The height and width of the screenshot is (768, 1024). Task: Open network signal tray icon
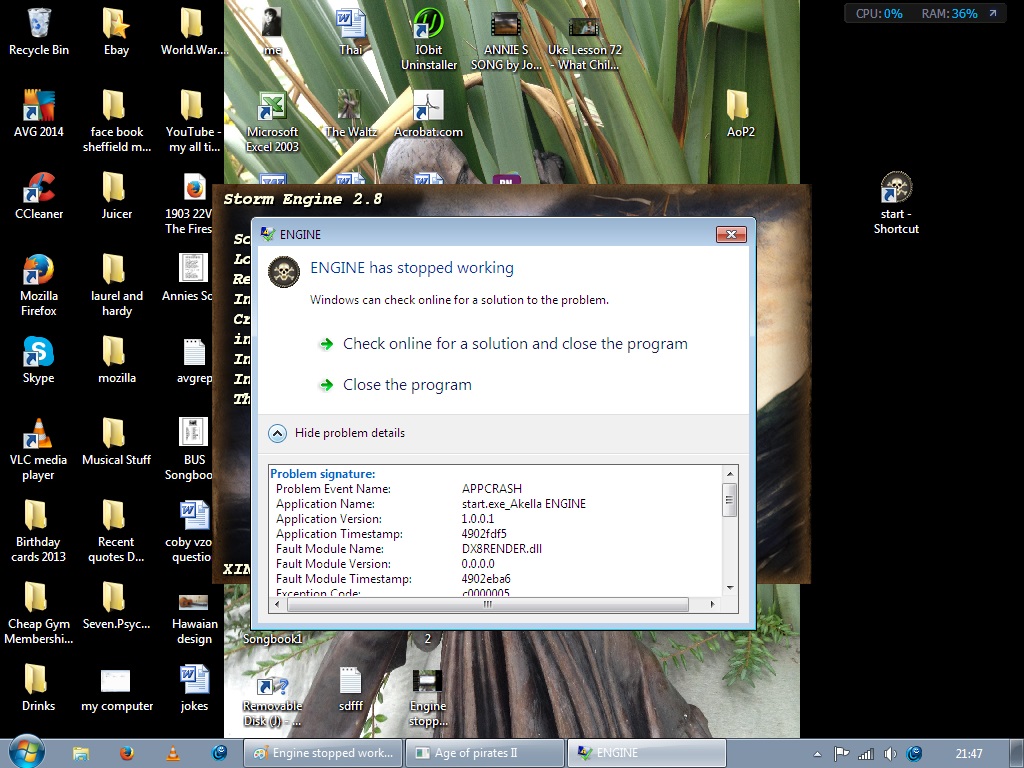tap(866, 754)
